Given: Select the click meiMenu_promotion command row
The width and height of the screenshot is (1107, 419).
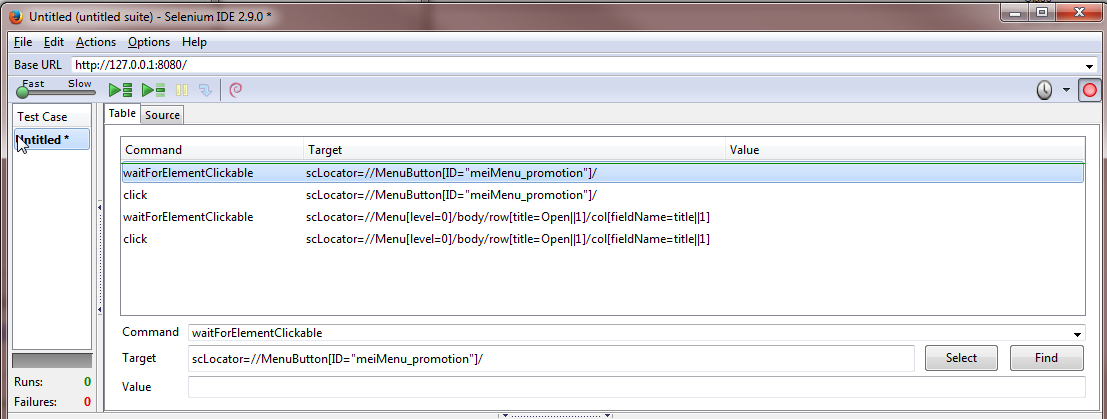Looking at the screenshot, I should click(602, 195).
